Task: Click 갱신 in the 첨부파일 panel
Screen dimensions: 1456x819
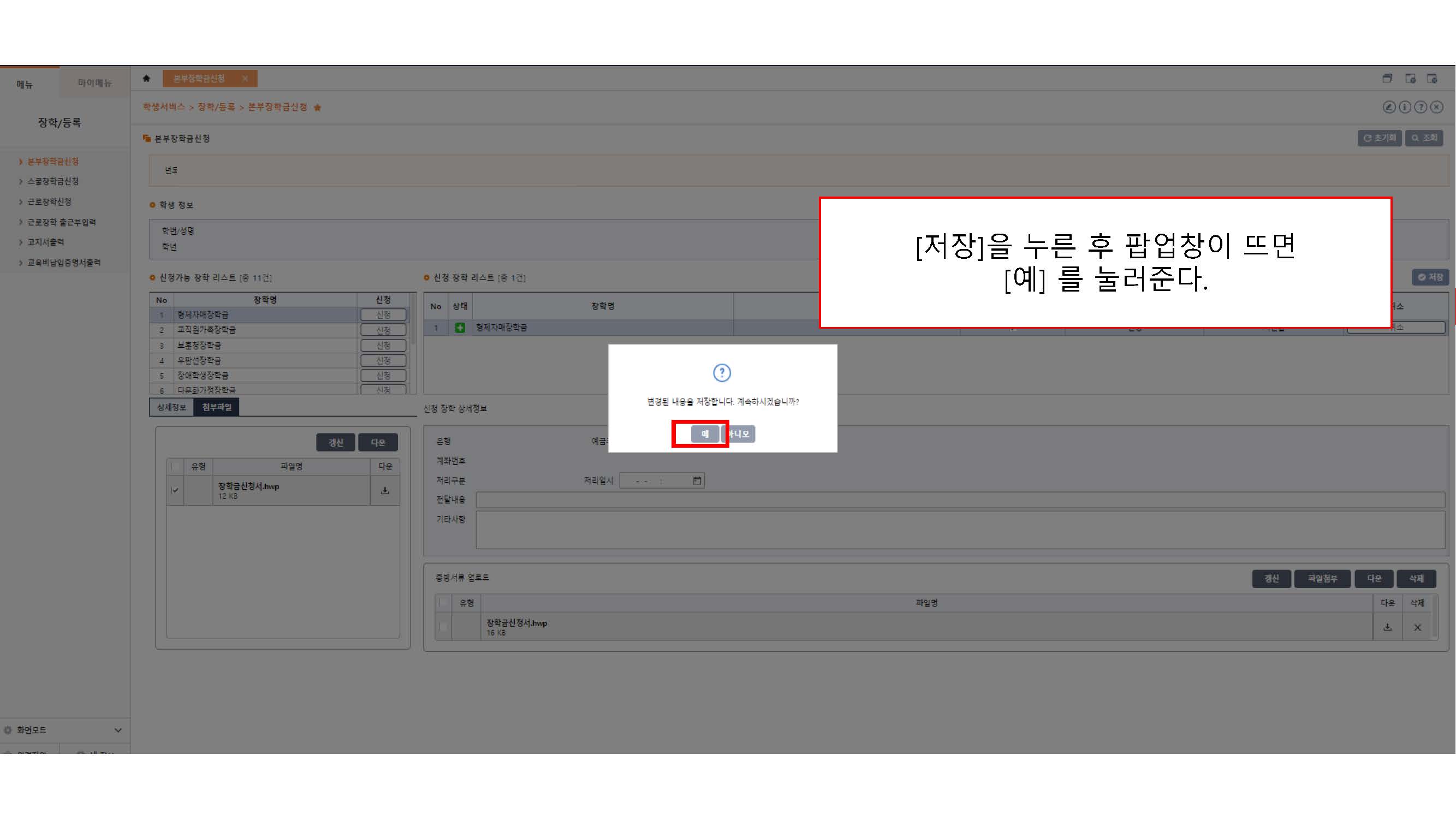Action: pyautogui.click(x=336, y=442)
